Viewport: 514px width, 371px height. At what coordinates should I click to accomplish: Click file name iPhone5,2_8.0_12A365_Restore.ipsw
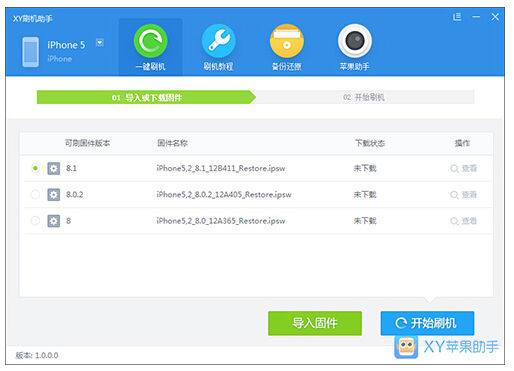[221, 221]
